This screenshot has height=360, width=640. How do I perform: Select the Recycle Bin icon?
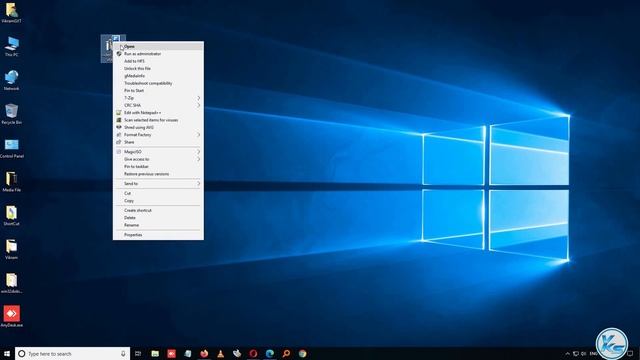(11, 114)
